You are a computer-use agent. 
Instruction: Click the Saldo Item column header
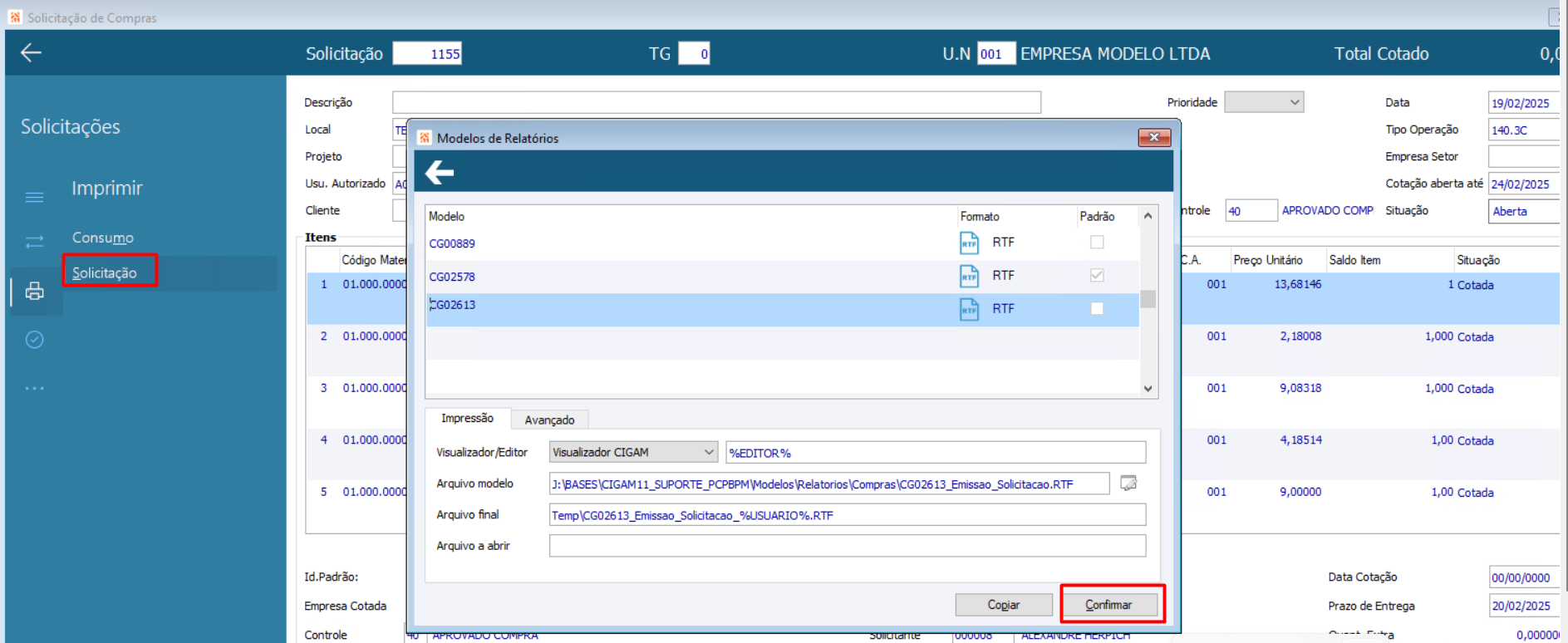tap(1354, 260)
